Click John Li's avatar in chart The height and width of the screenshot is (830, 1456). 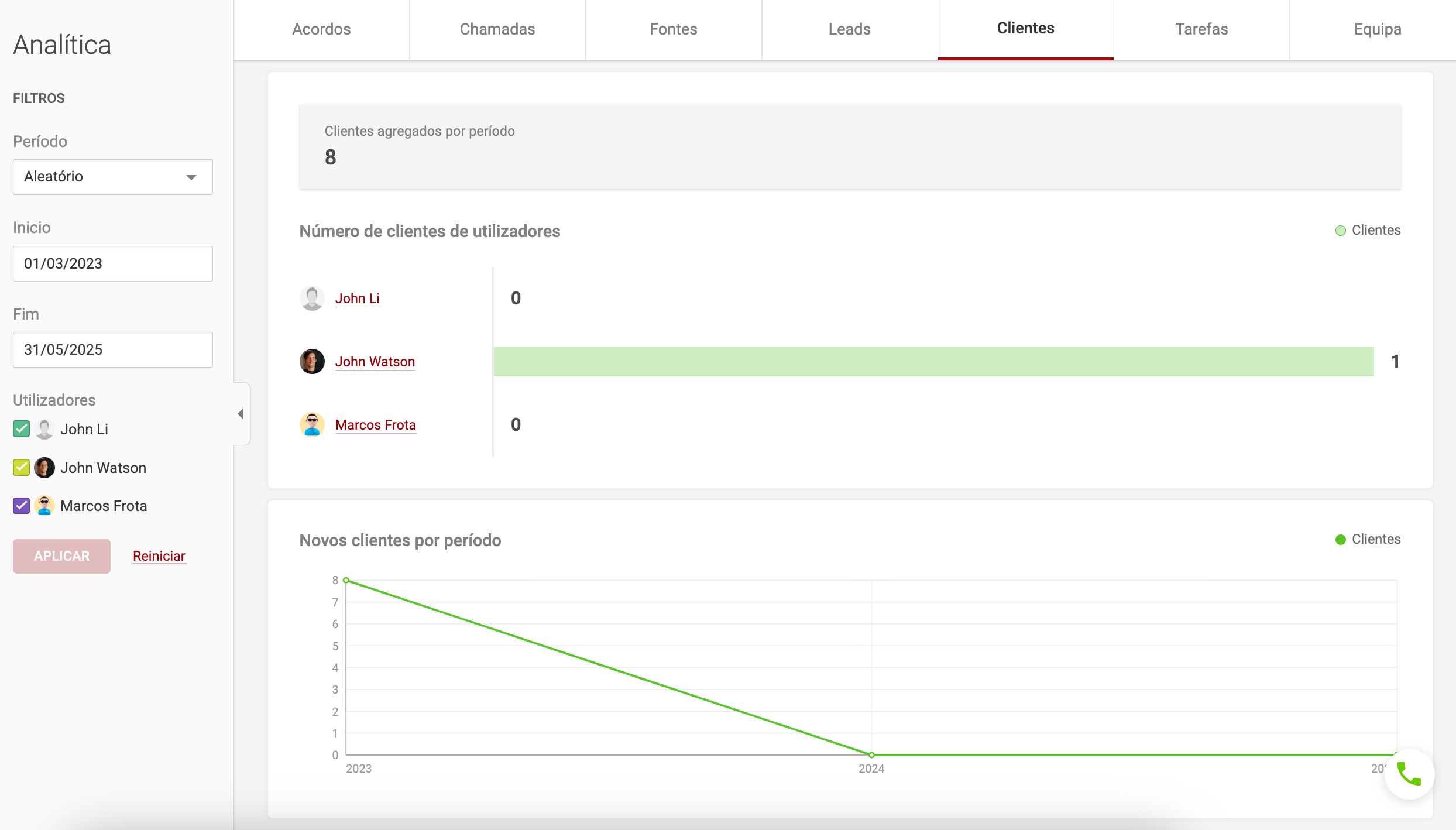point(312,299)
